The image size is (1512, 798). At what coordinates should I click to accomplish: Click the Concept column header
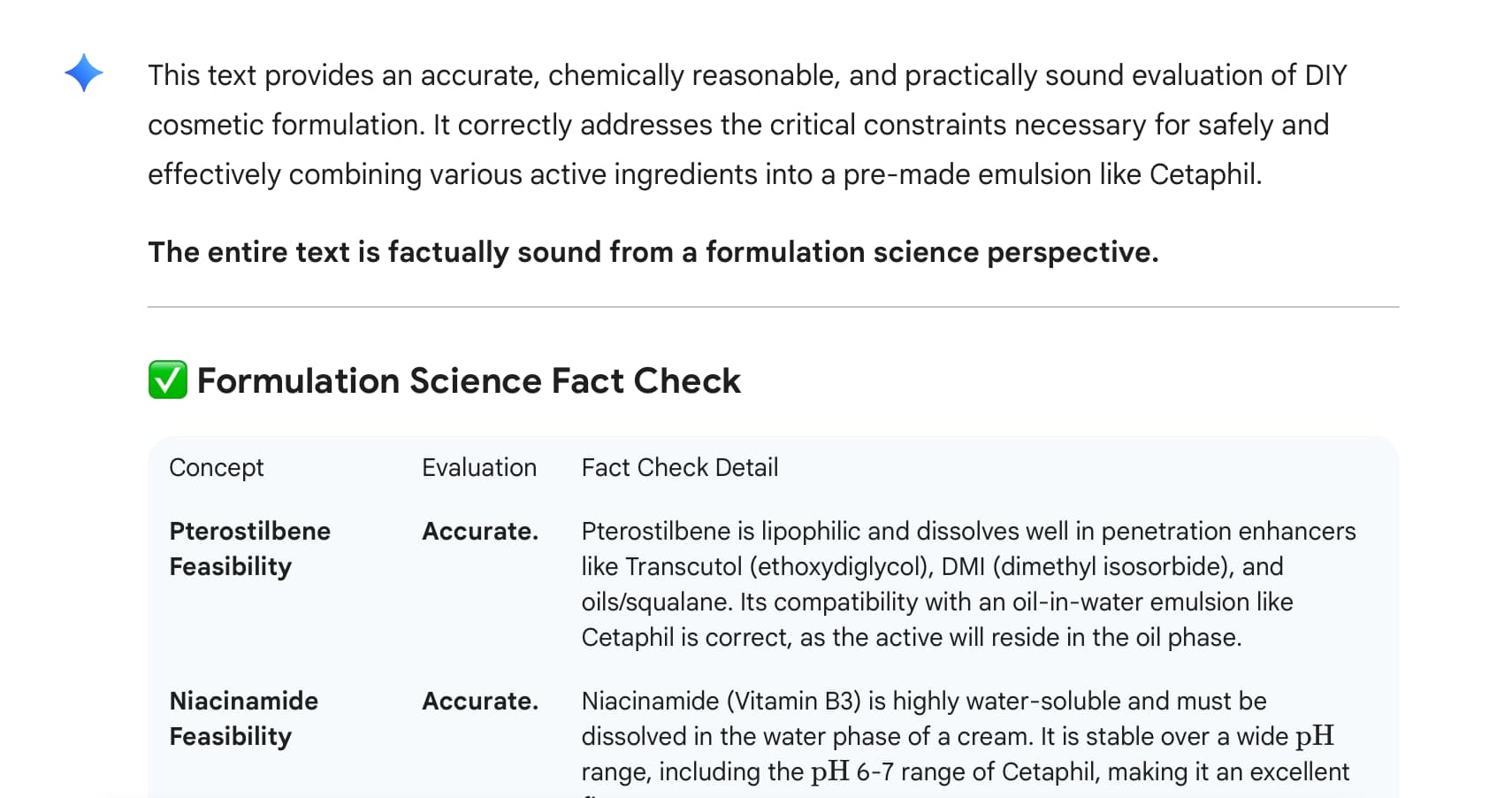point(216,467)
